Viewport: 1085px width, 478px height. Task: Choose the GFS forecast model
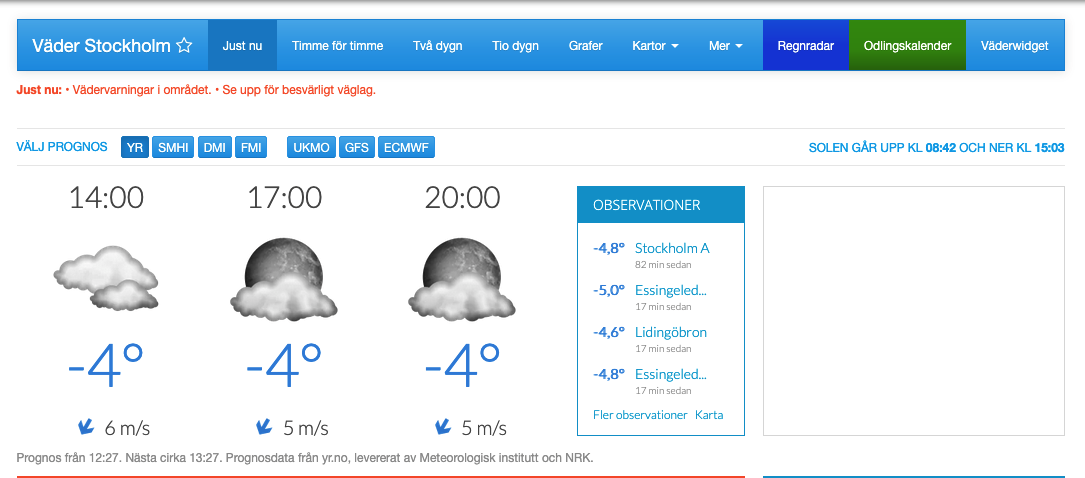click(357, 148)
